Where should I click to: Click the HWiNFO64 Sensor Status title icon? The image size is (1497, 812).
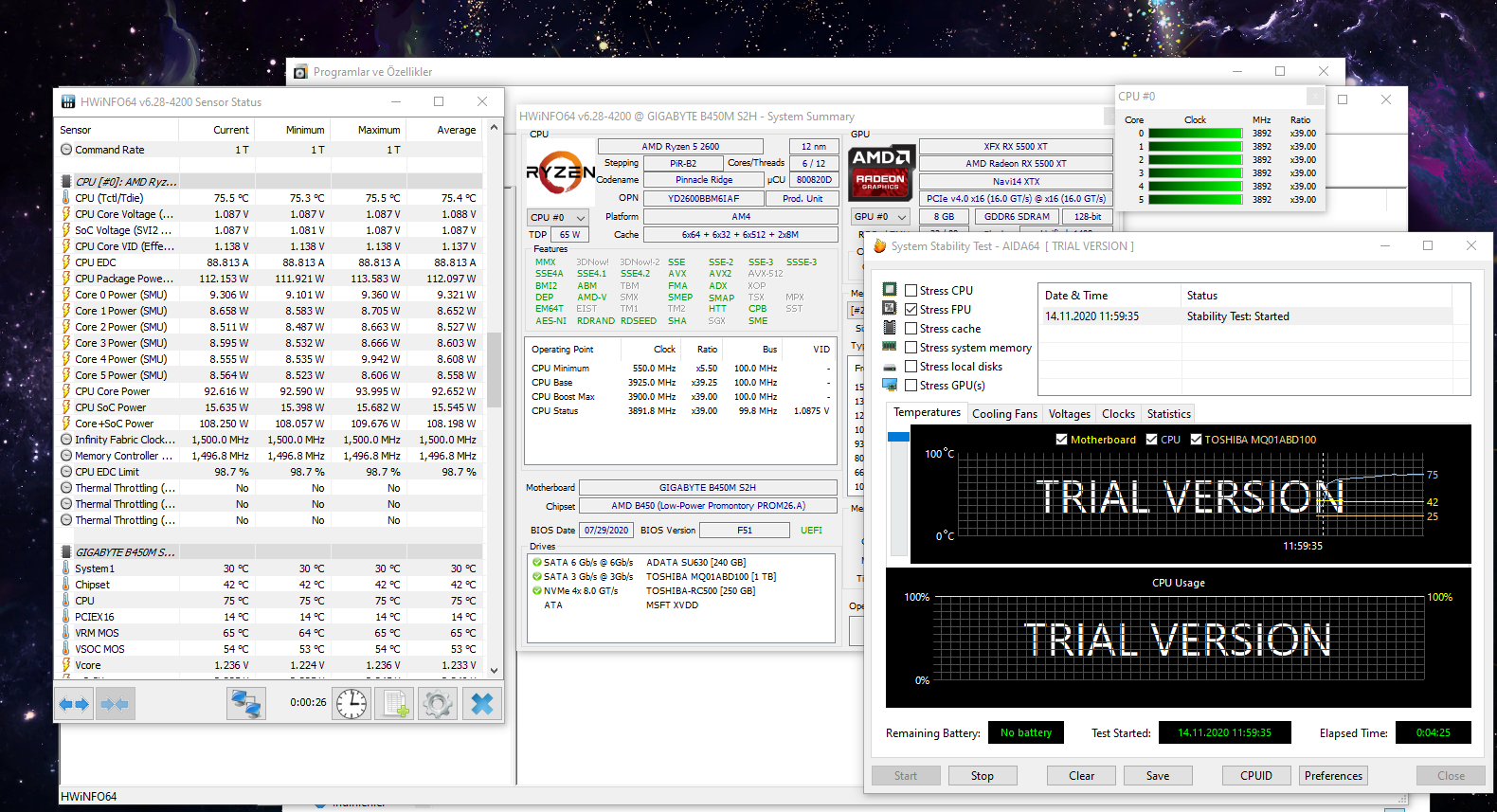click(68, 101)
